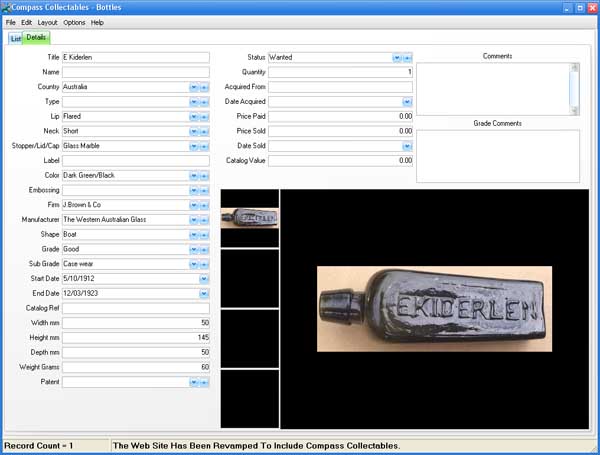The height and width of the screenshot is (455, 600).
Task: Switch to the List tab
Action: 15,39
